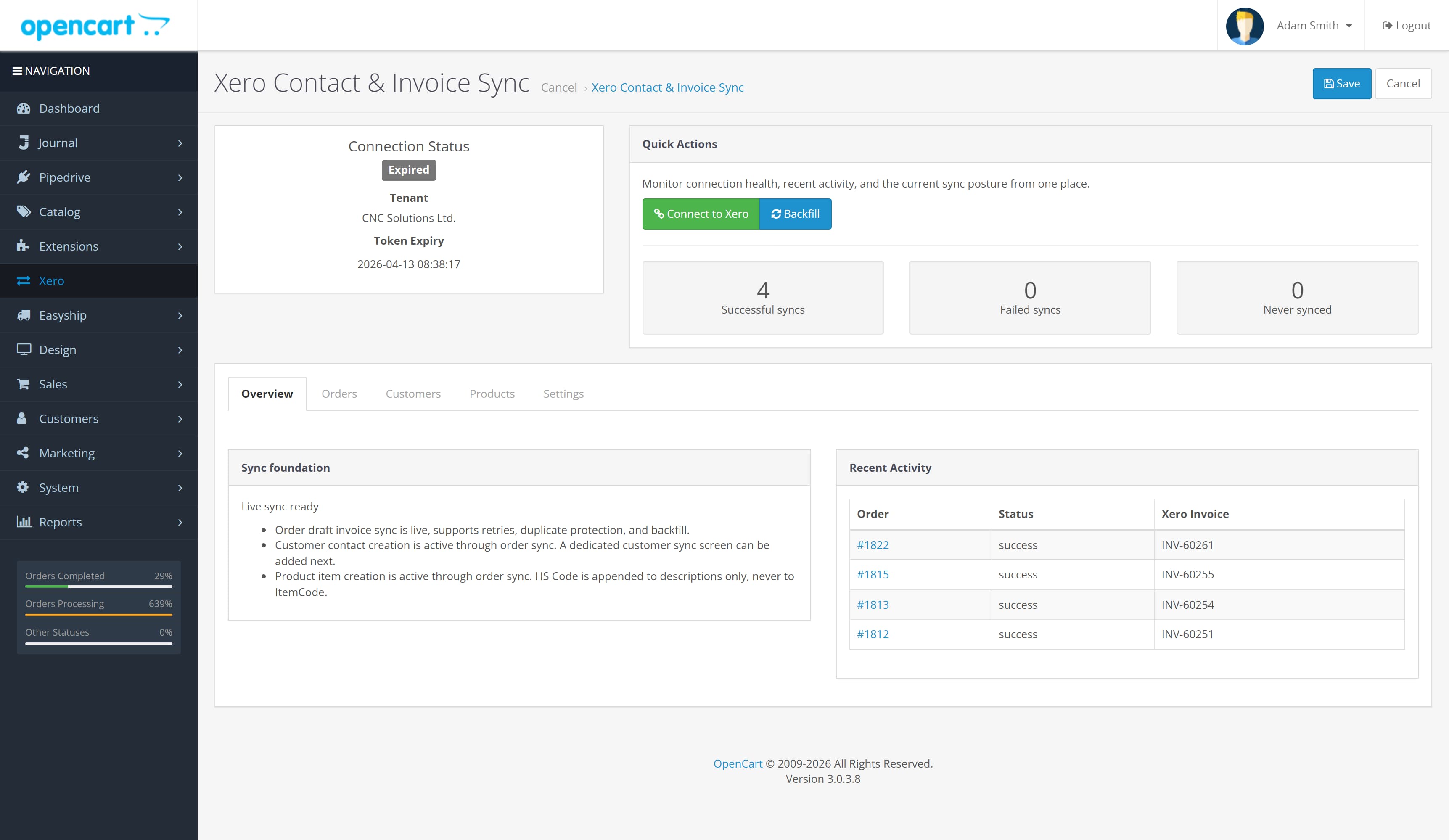Click the Orders Completed progress bar

pos(98,586)
